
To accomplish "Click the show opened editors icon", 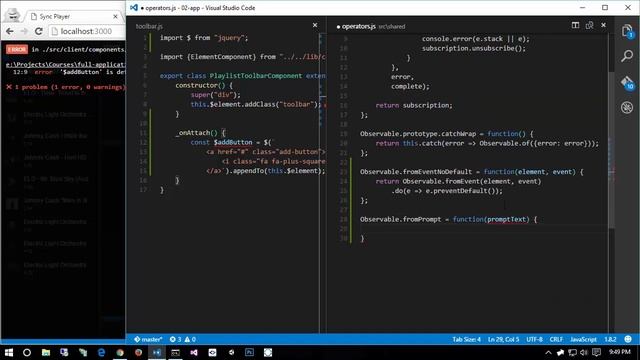I will [589, 25].
